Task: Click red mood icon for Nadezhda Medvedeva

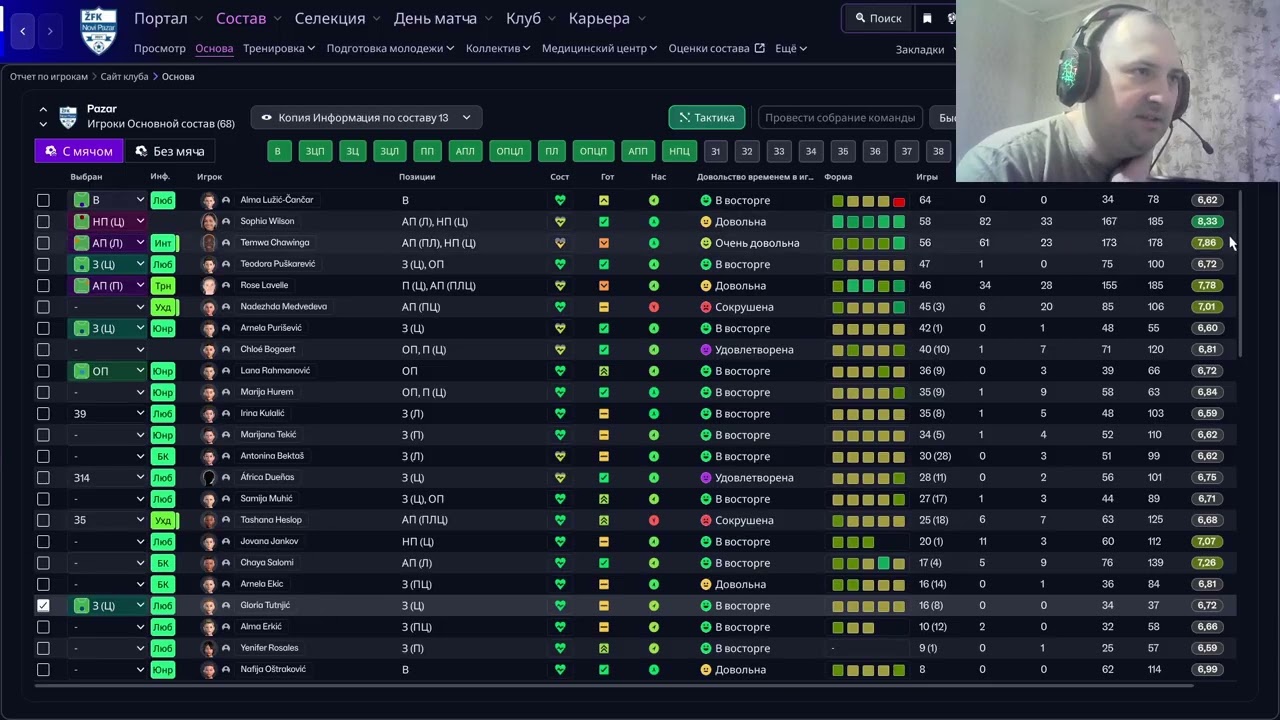Action: point(654,307)
